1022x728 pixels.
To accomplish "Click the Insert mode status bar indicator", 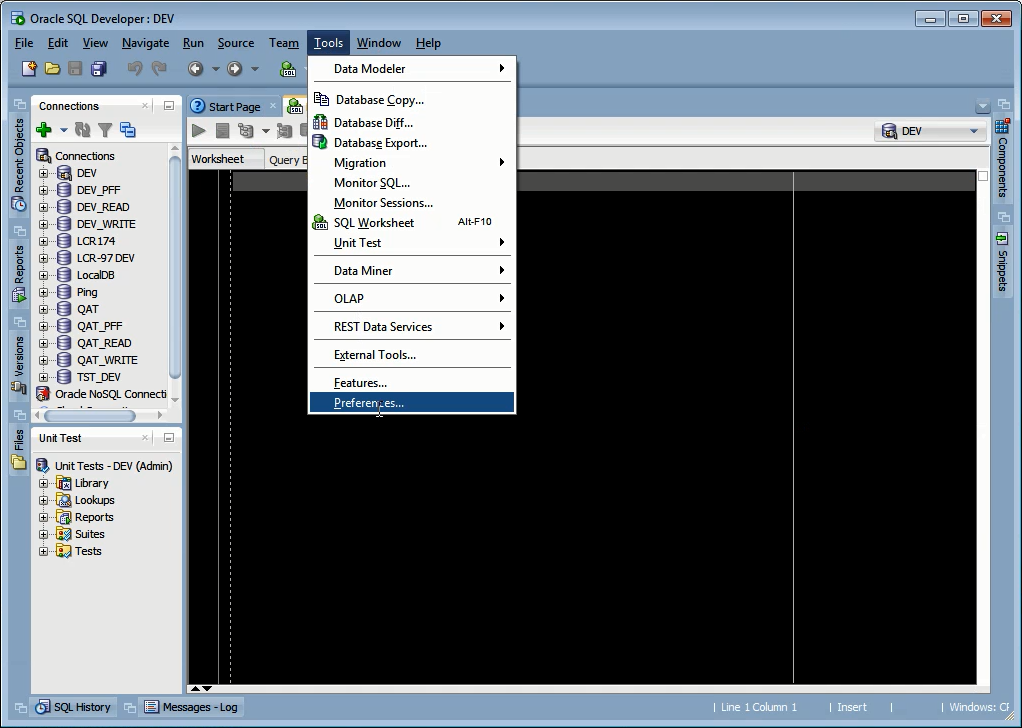I will pos(851,707).
